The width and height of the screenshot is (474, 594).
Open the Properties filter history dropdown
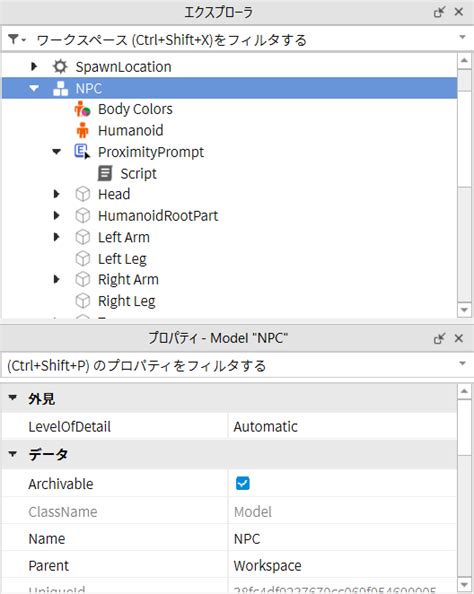click(x=462, y=364)
